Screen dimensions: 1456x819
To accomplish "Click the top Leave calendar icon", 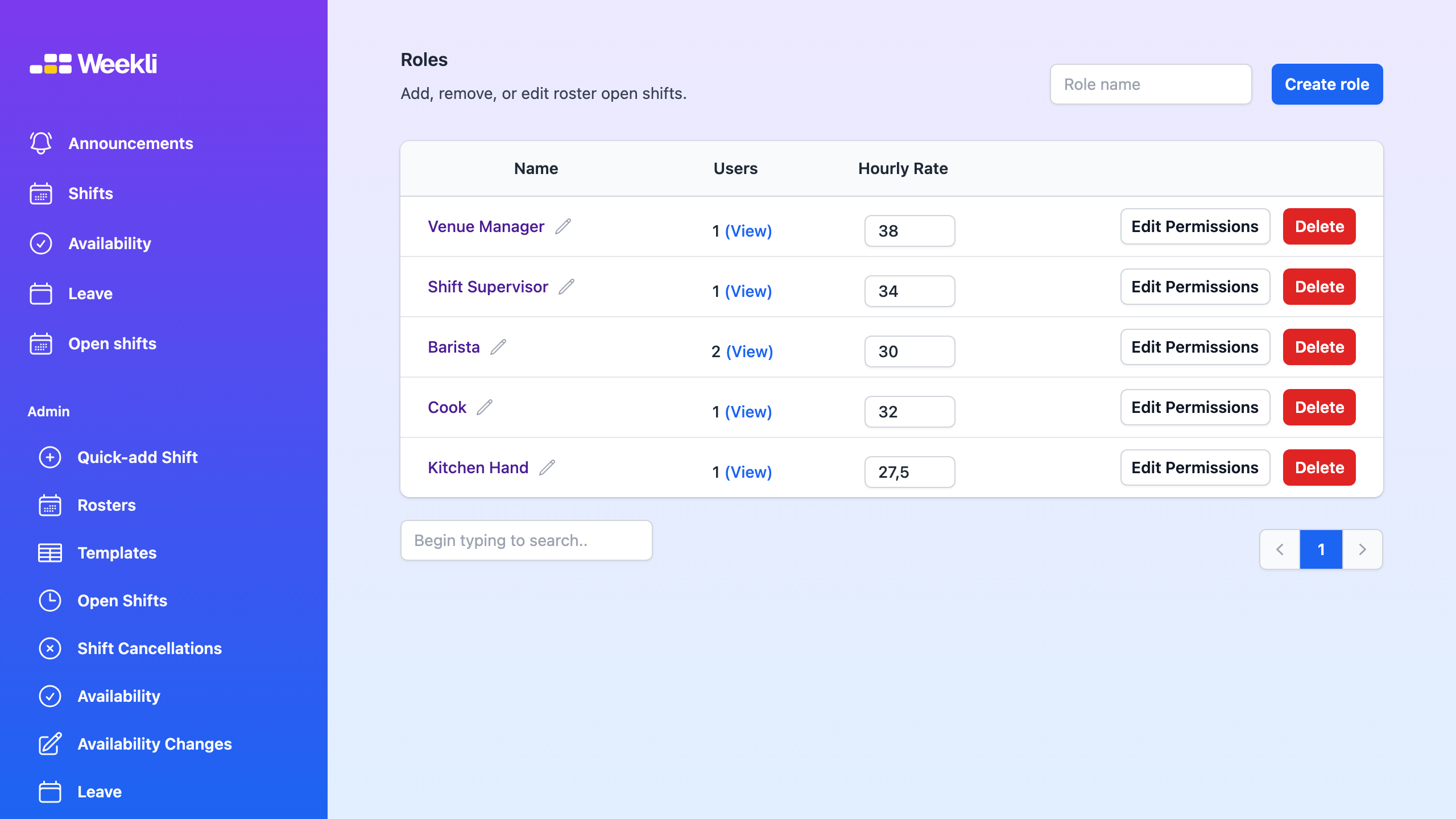I will 41,293.
